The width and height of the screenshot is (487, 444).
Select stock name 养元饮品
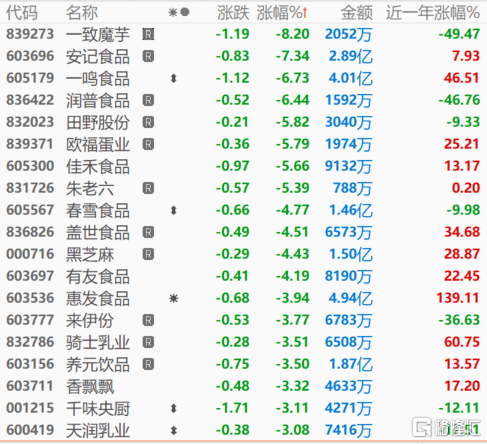pyautogui.click(x=98, y=364)
